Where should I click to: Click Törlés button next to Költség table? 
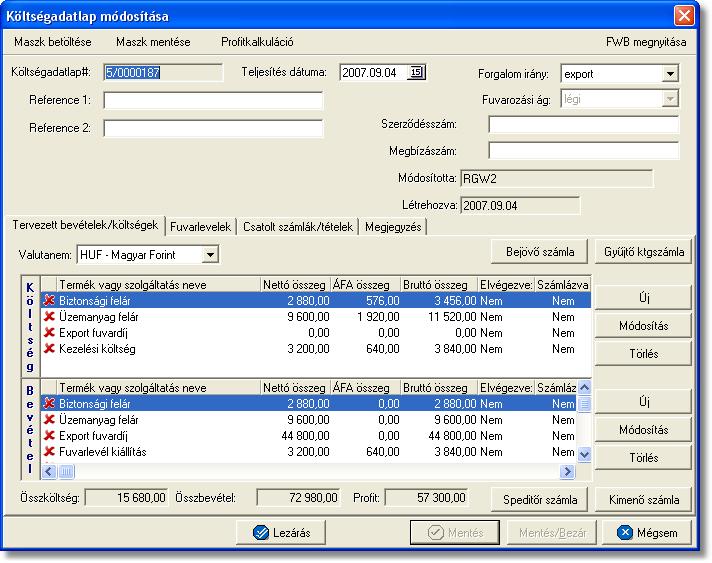coord(644,354)
